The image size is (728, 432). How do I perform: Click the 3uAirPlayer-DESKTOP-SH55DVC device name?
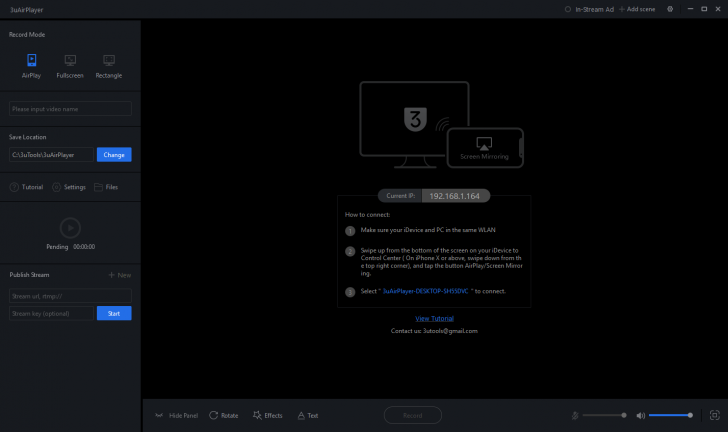pyautogui.click(x=425, y=291)
